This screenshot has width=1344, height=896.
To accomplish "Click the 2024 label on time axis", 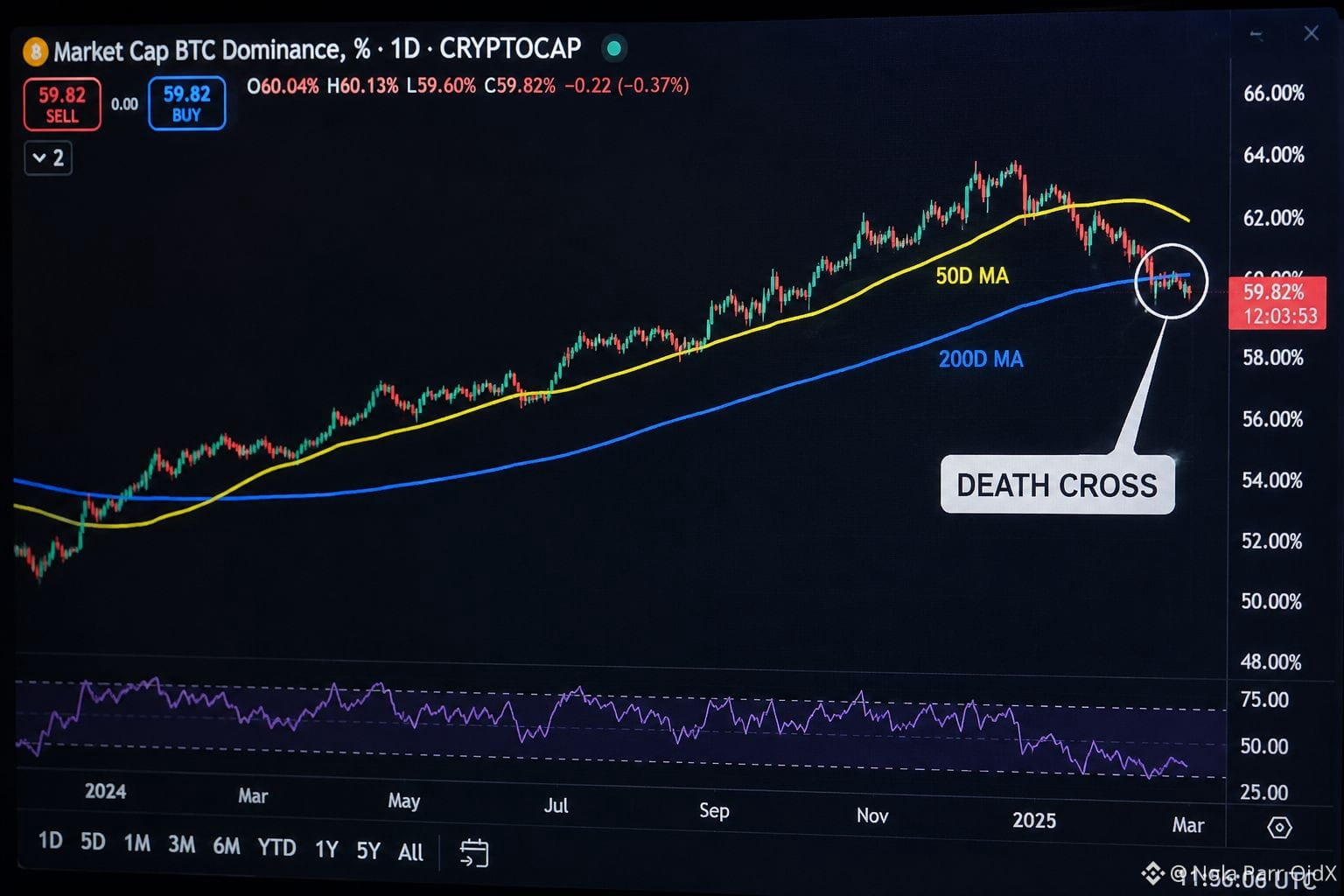I will click(106, 792).
